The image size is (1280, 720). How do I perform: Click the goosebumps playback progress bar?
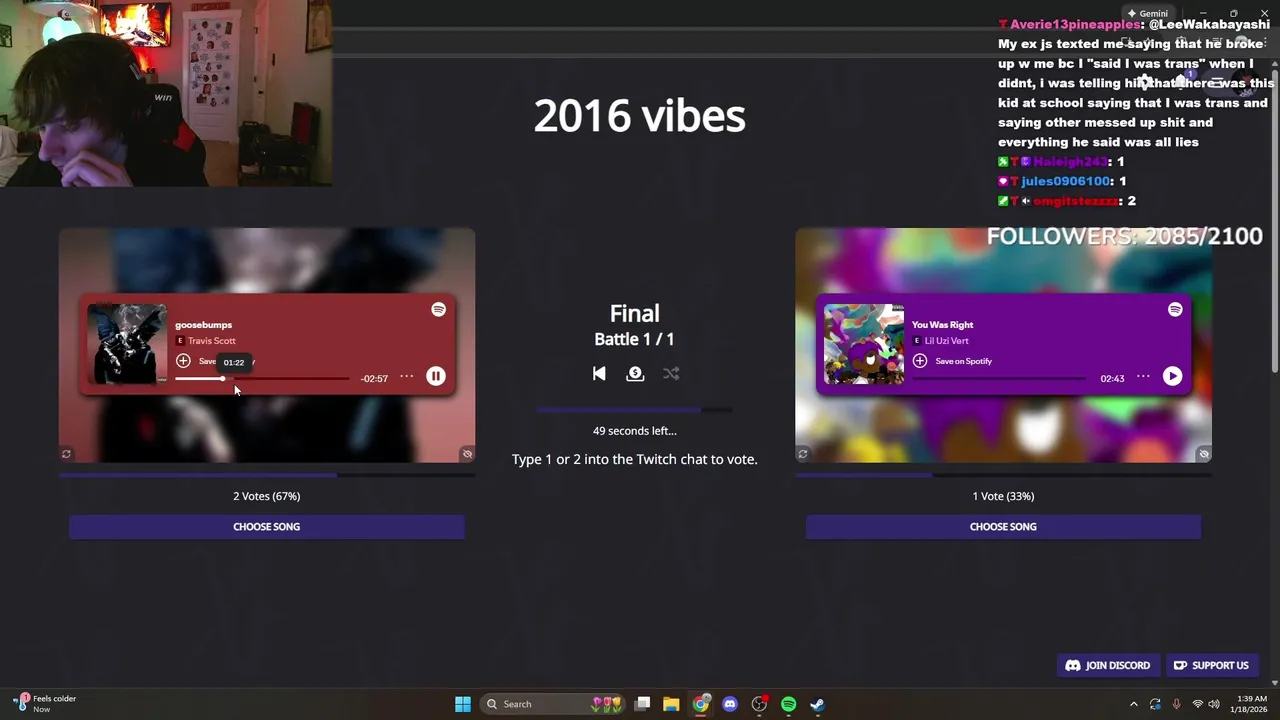(x=263, y=379)
